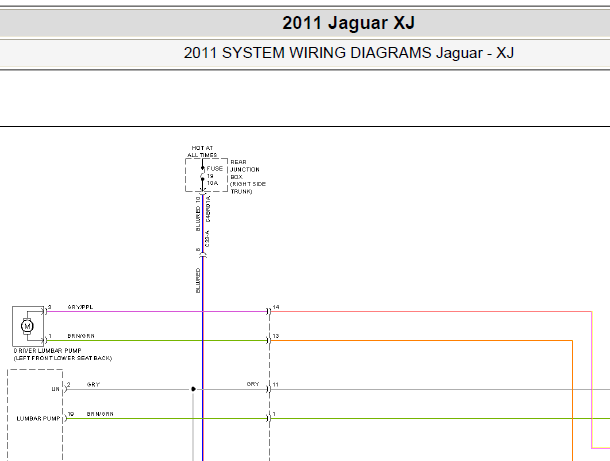Click the "GRY" label near LIN pin 2
The height and width of the screenshot is (461, 610).
pyautogui.click(x=93, y=384)
